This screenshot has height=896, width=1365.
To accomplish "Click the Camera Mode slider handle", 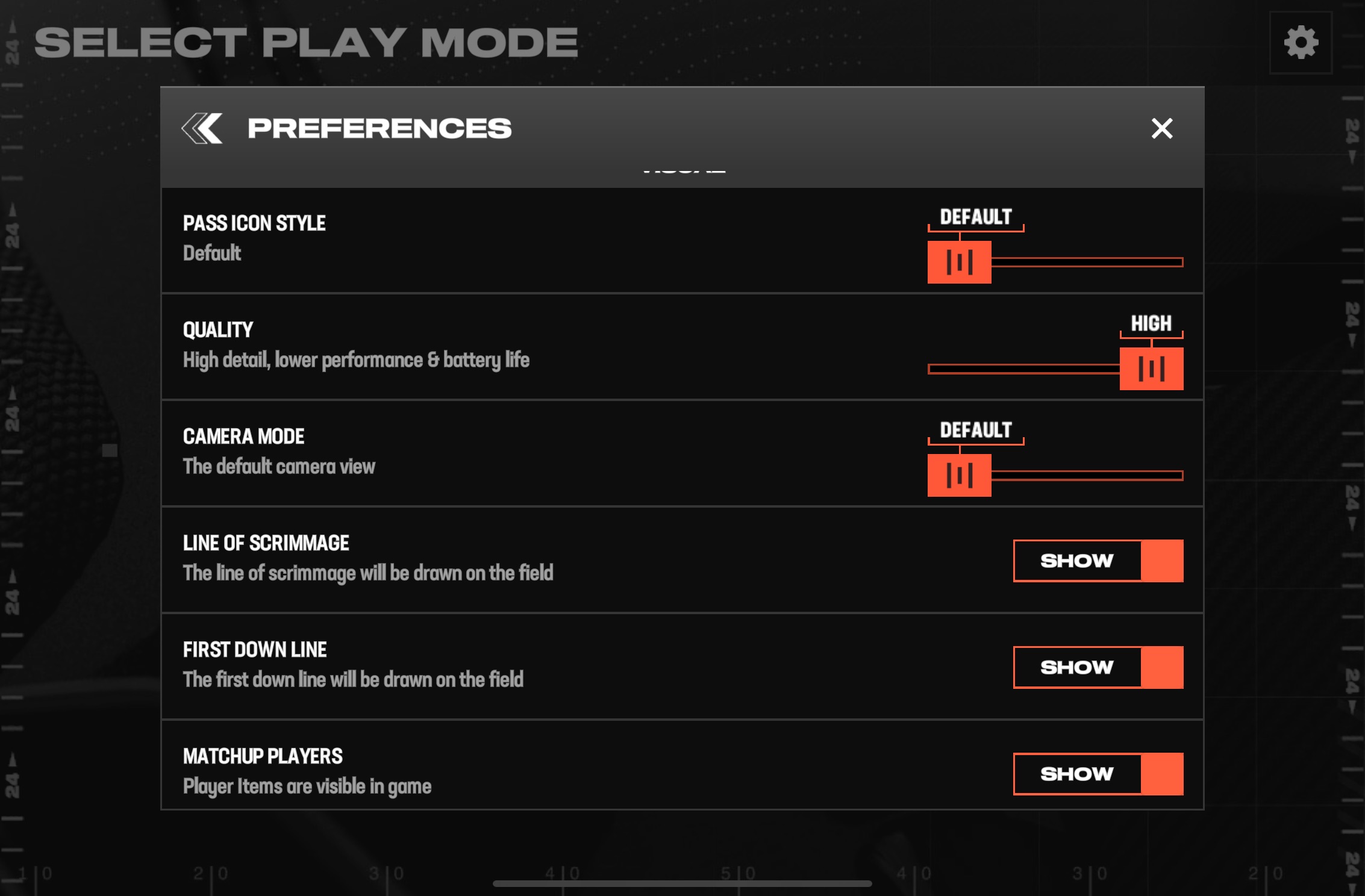I will [x=959, y=475].
